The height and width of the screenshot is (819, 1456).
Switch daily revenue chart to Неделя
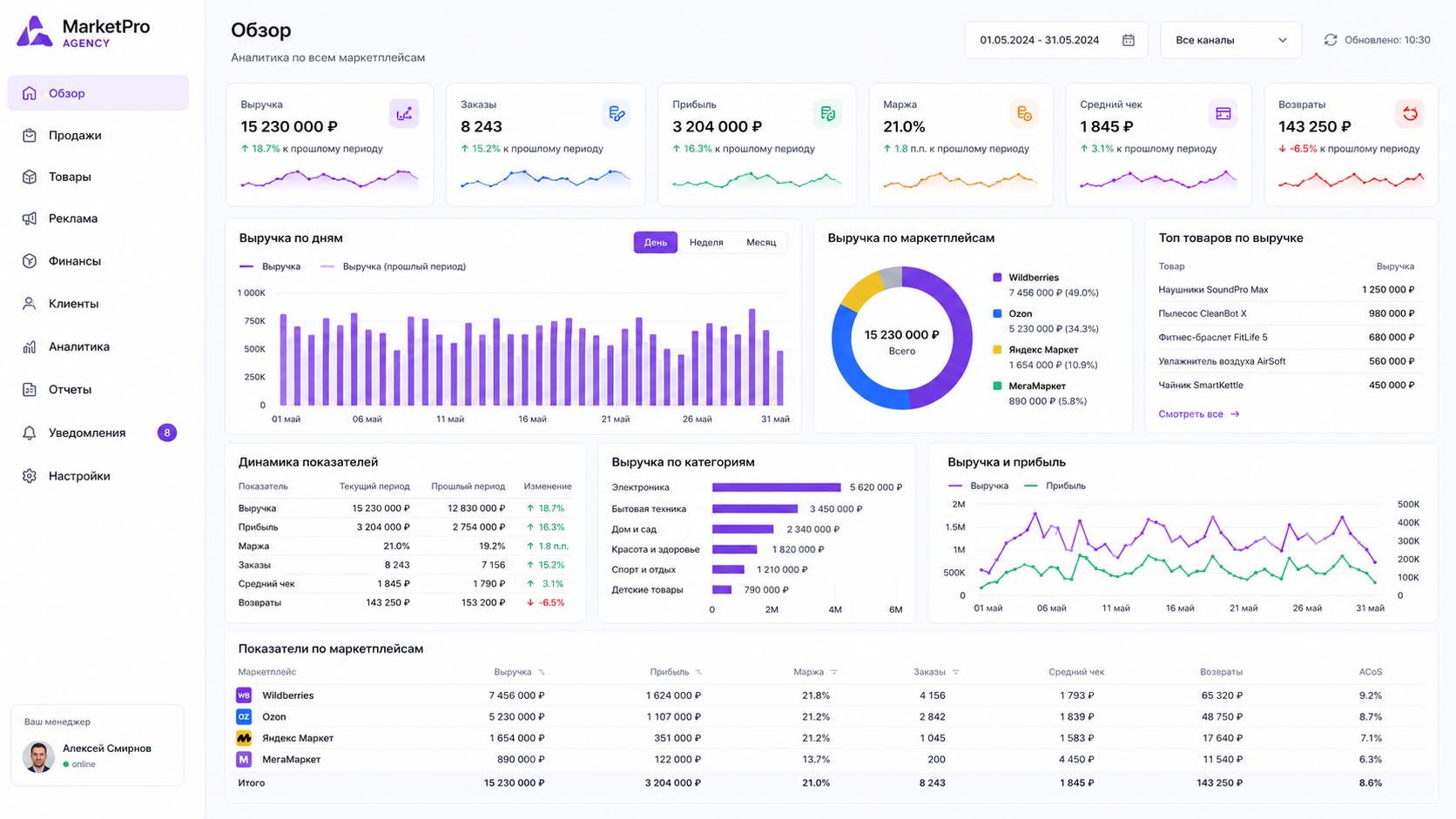coord(706,242)
